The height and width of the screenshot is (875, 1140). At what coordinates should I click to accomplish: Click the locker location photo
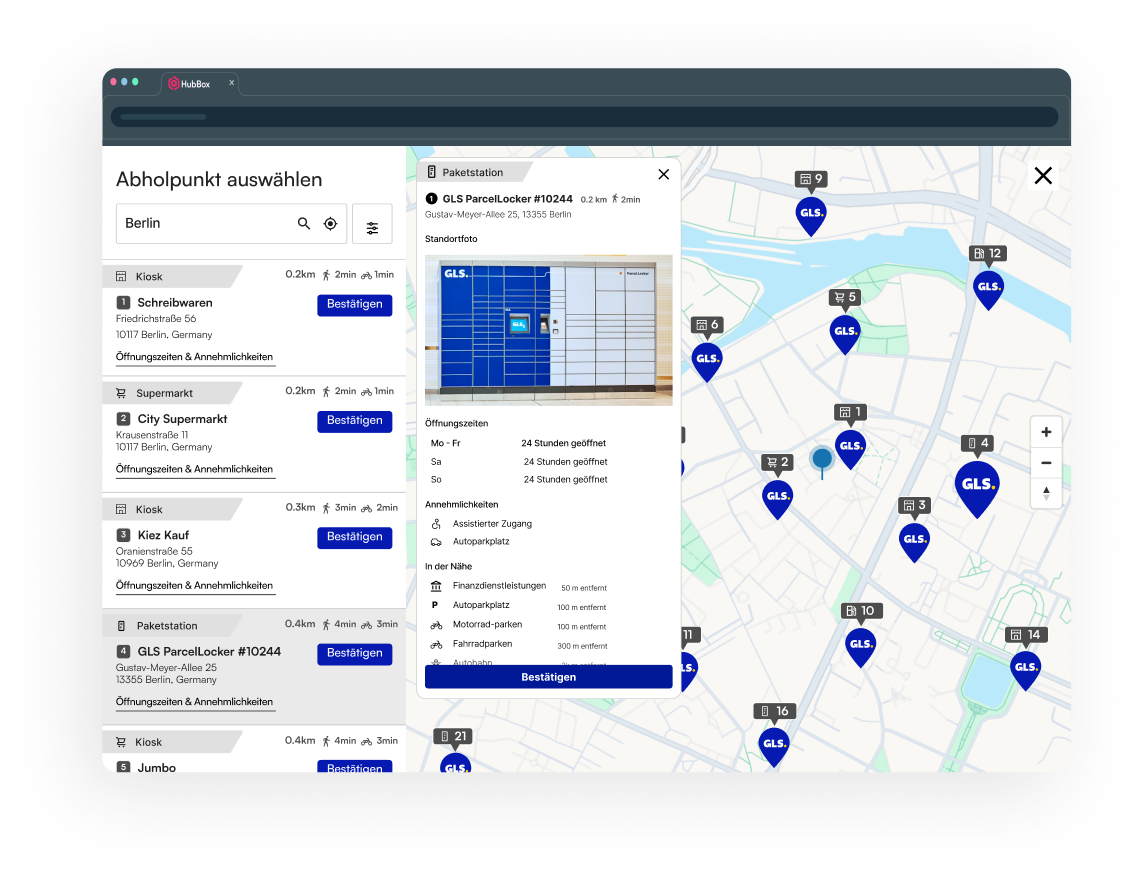tap(549, 330)
